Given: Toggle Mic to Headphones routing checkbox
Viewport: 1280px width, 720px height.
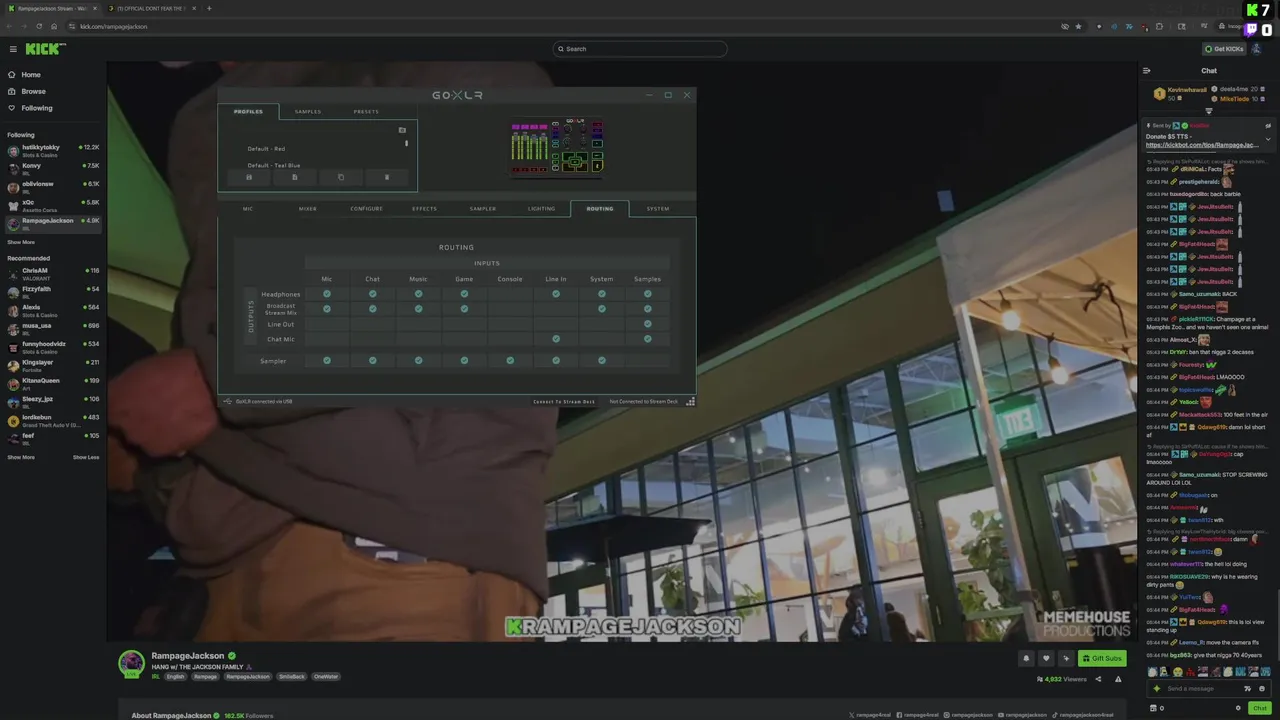Looking at the screenshot, I should pos(327,294).
